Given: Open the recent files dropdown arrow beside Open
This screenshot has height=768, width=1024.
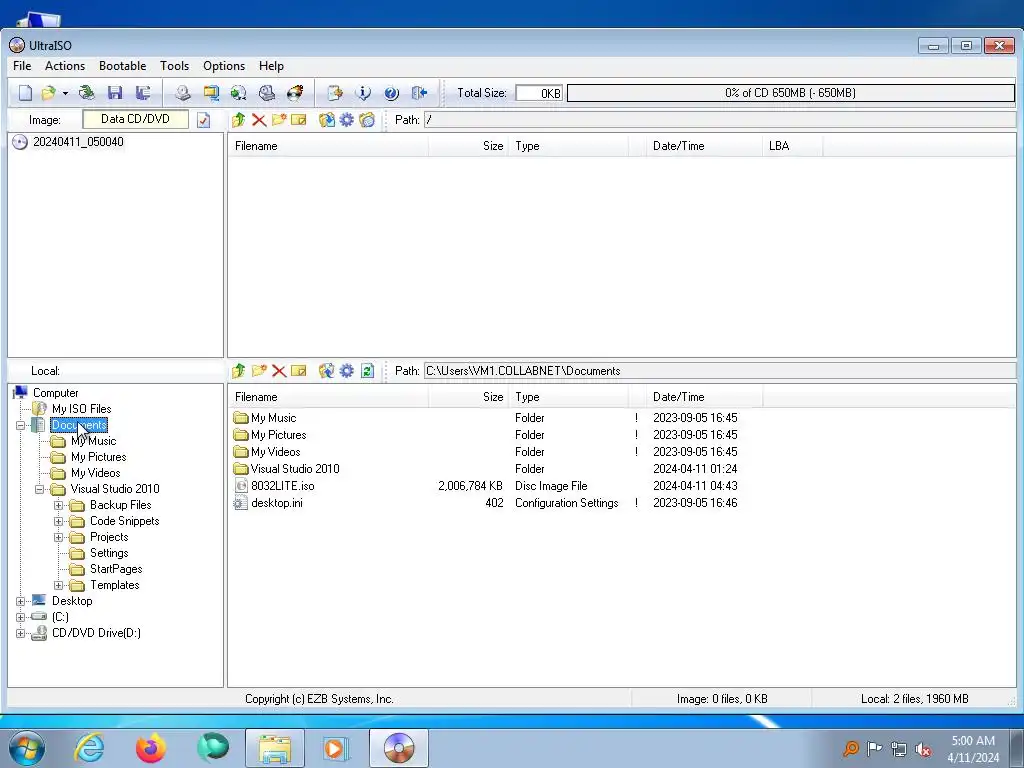Looking at the screenshot, I should pyautogui.click(x=65, y=93).
